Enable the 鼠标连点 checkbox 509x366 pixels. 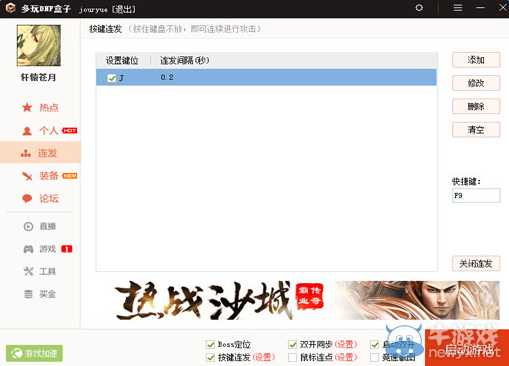click(x=292, y=358)
